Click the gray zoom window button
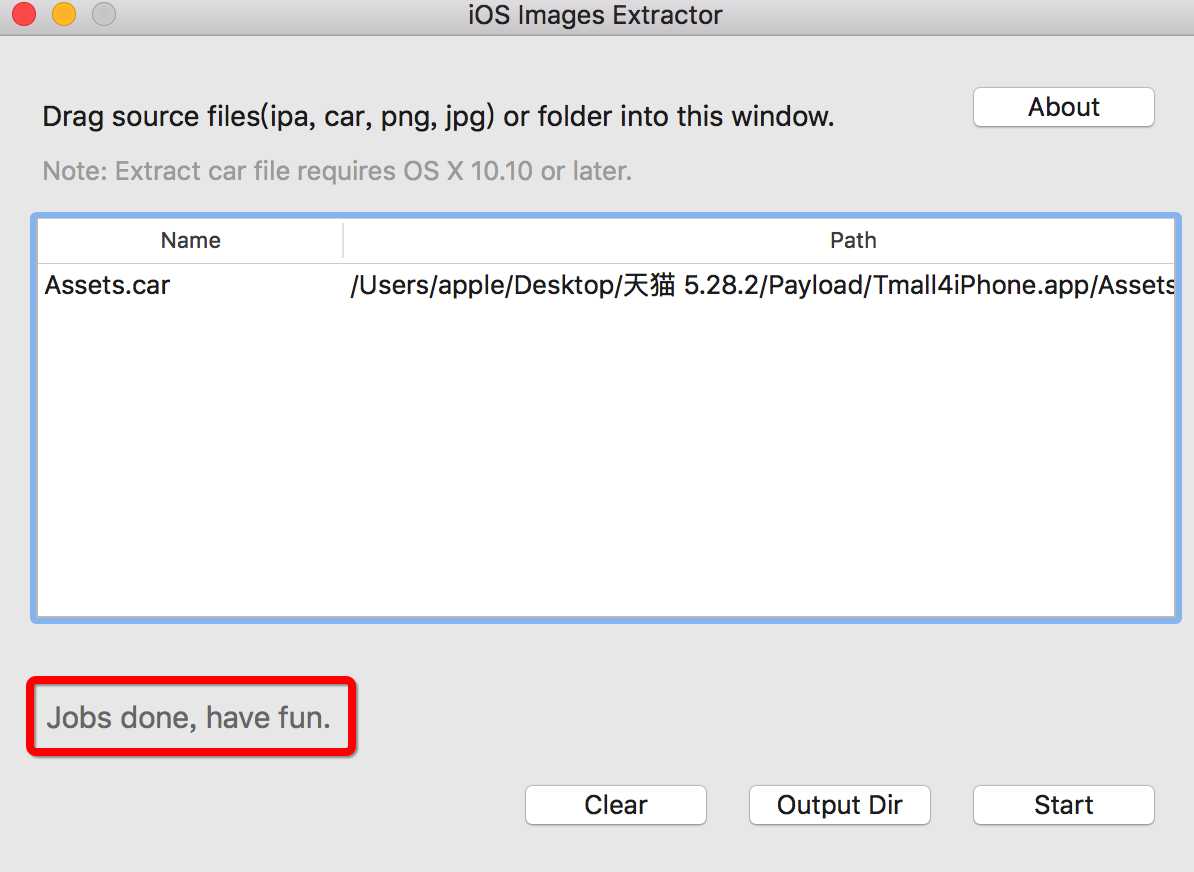Image resolution: width=1194 pixels, height=872 pixels. coord(104,14)
